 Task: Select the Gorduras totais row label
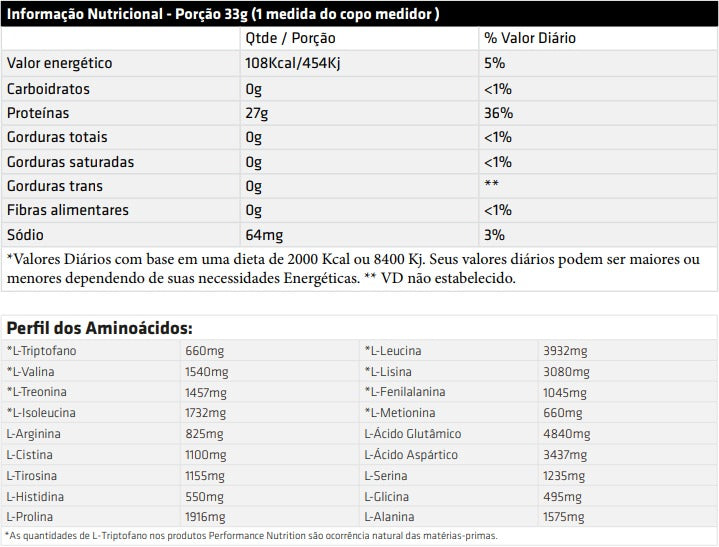(57, 137)
